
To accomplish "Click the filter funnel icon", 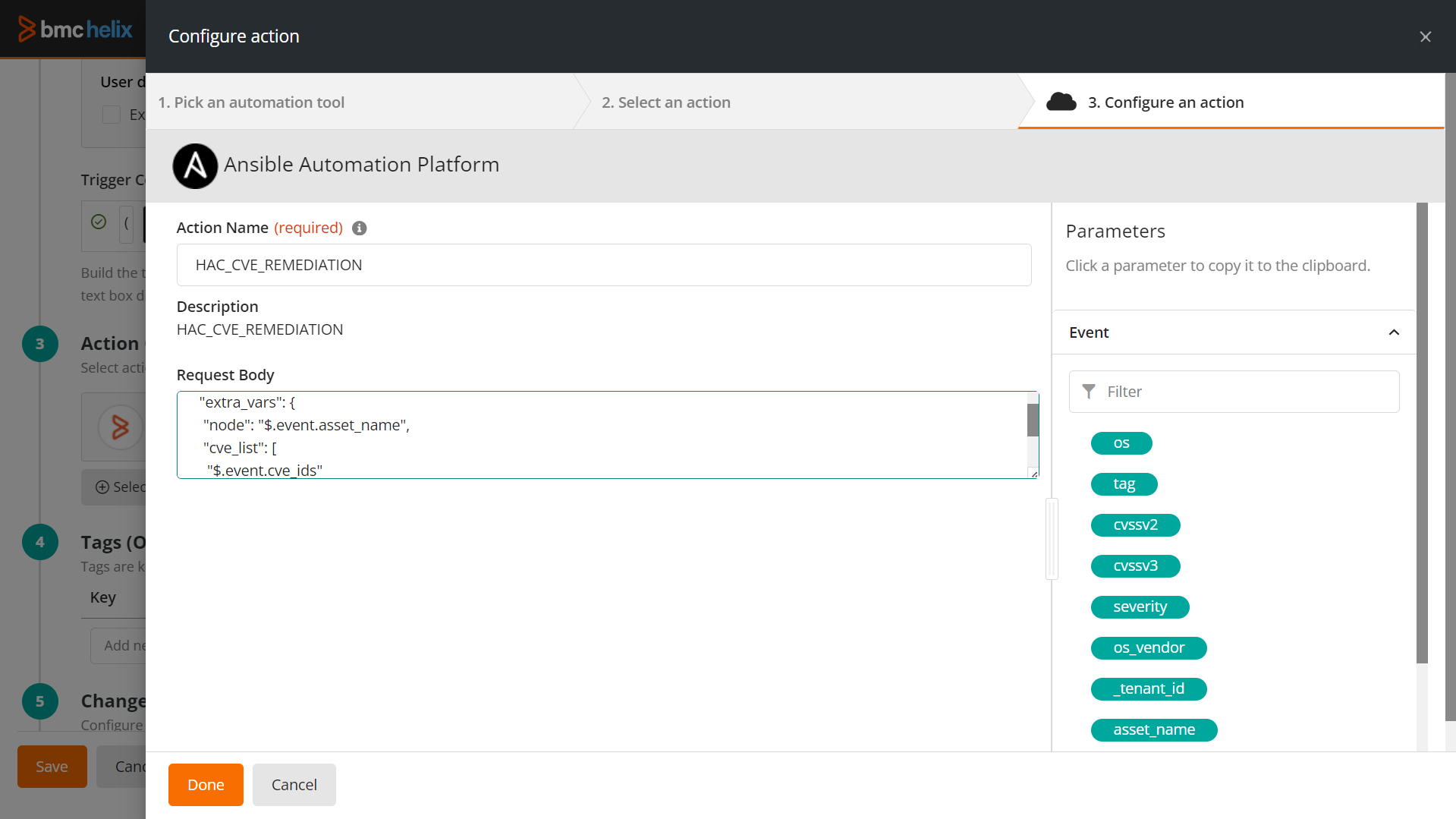I will point(1089,392).
